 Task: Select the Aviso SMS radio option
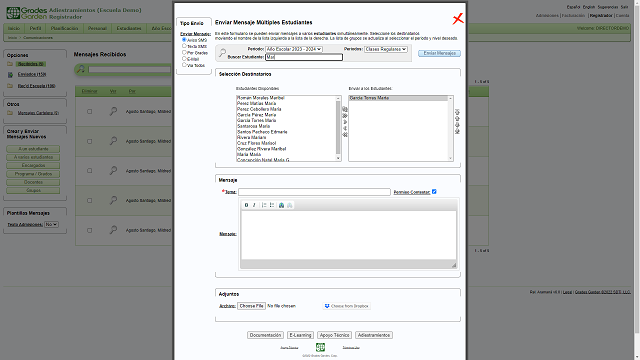[x=184, y=40]
